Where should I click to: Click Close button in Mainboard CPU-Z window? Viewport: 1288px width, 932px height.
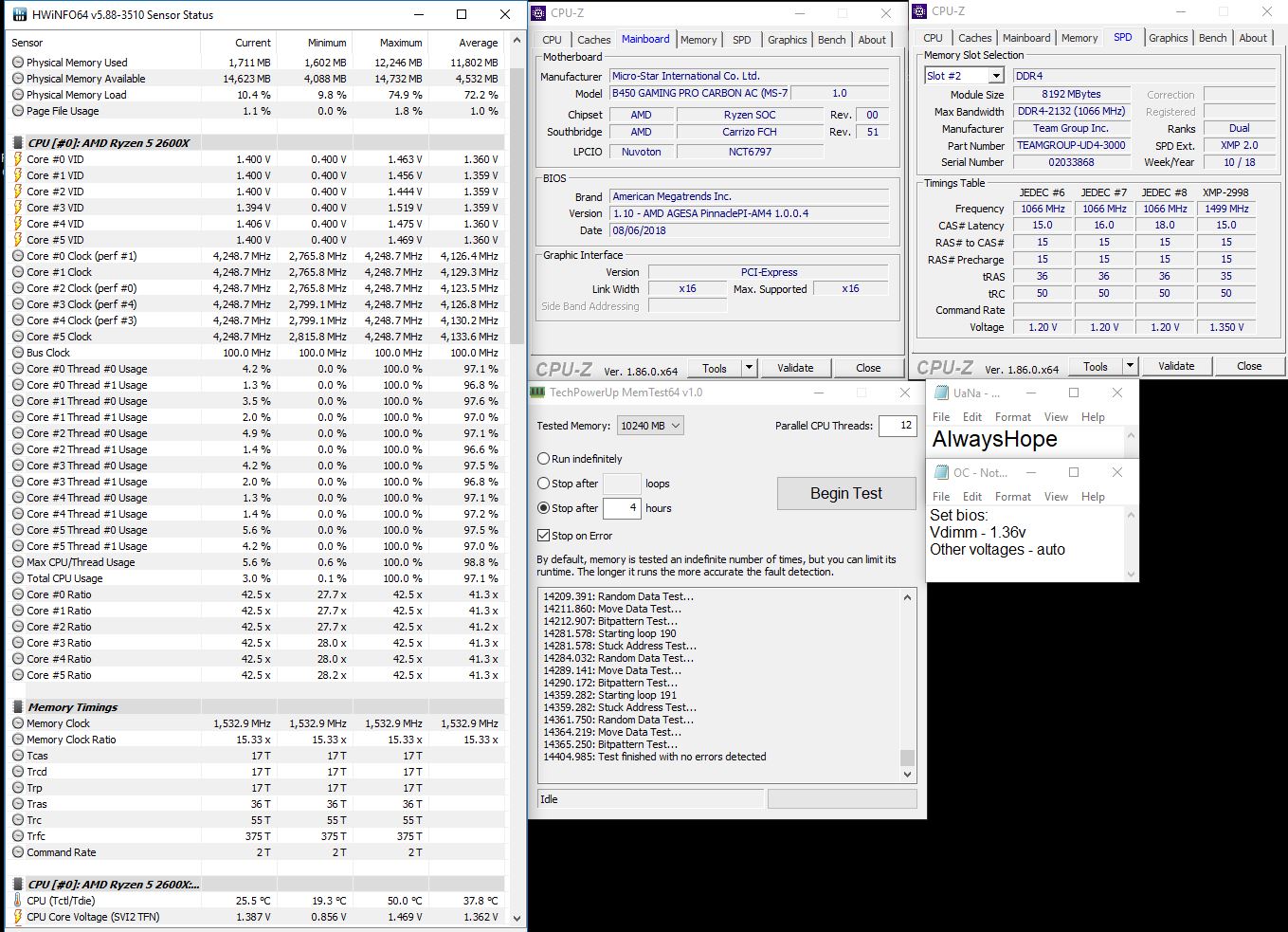(x=868, y=368)
